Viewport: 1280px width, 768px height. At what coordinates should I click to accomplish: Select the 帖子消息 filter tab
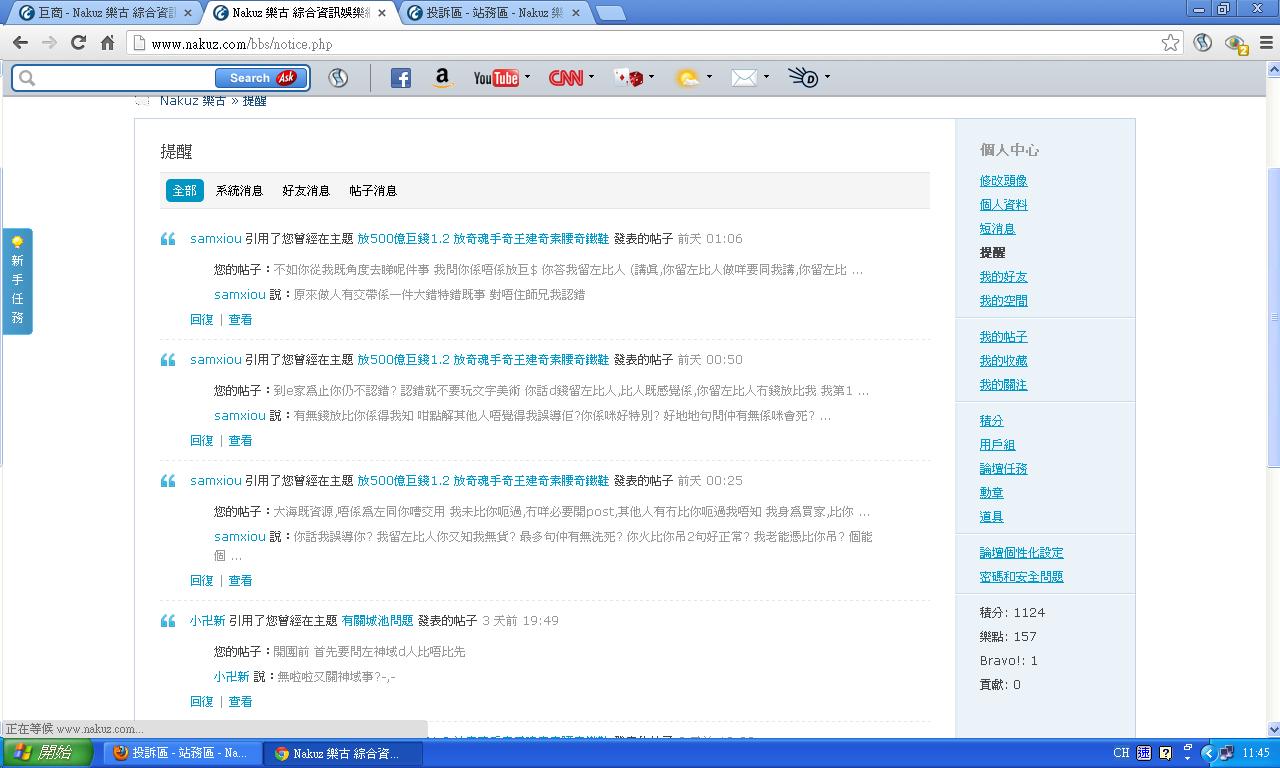pos(373,191)
